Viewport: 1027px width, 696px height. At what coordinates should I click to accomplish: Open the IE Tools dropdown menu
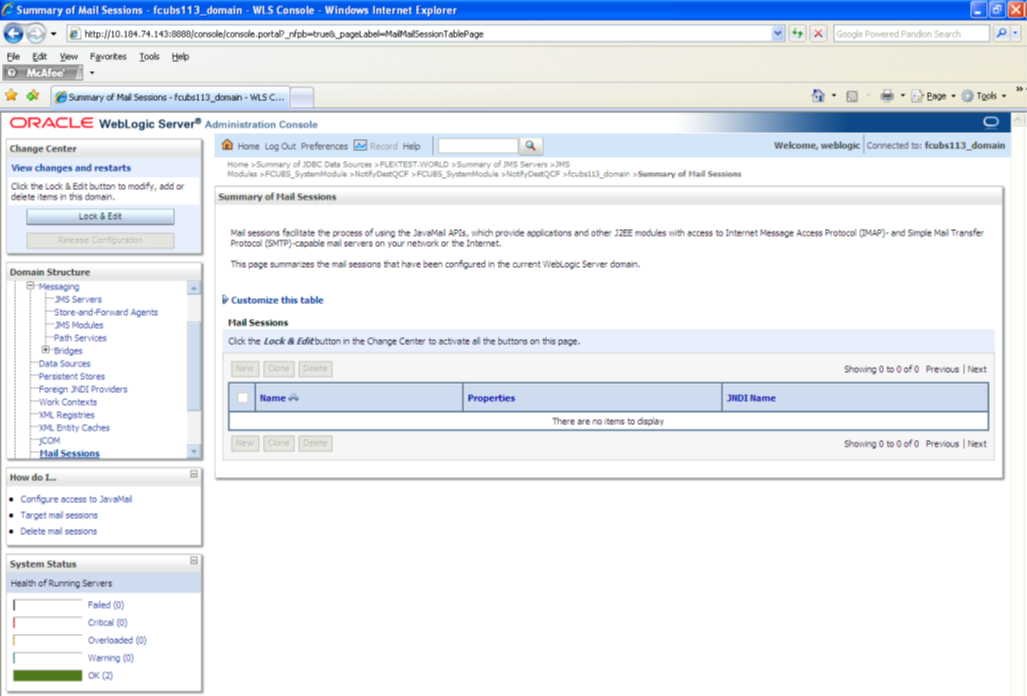(984, 96)
